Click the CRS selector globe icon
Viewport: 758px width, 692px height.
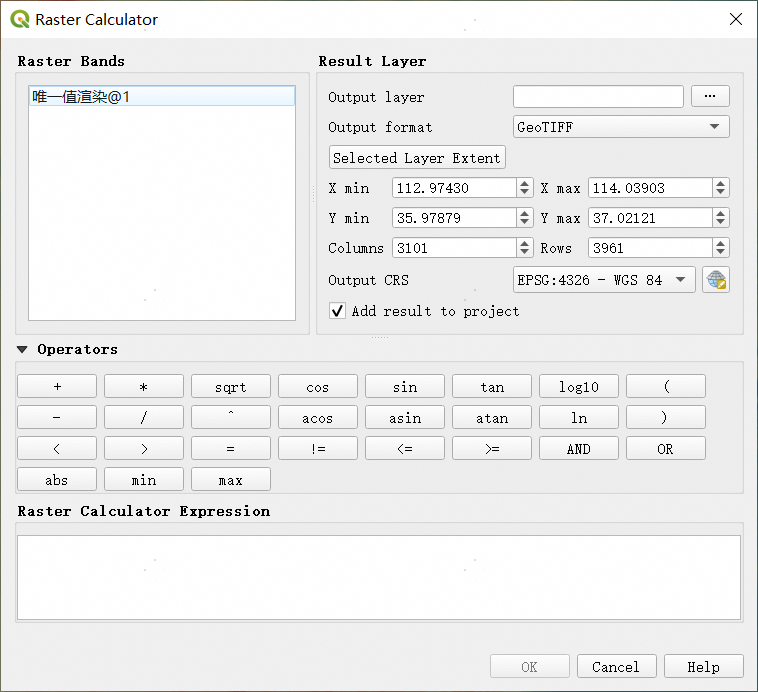716,280
